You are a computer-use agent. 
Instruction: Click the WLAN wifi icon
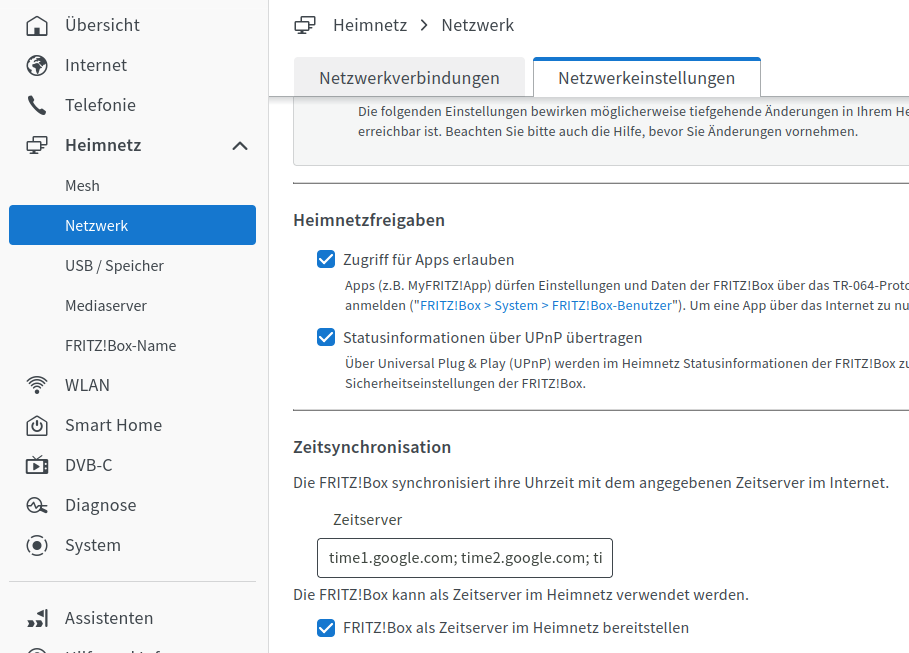[37, 385]
